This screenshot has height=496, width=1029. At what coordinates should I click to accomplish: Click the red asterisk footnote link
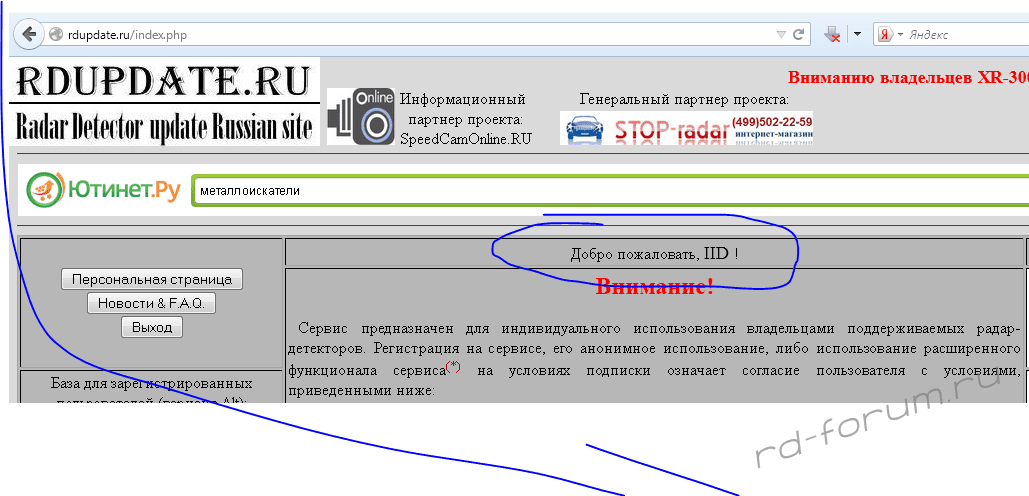tap(453, 369)
